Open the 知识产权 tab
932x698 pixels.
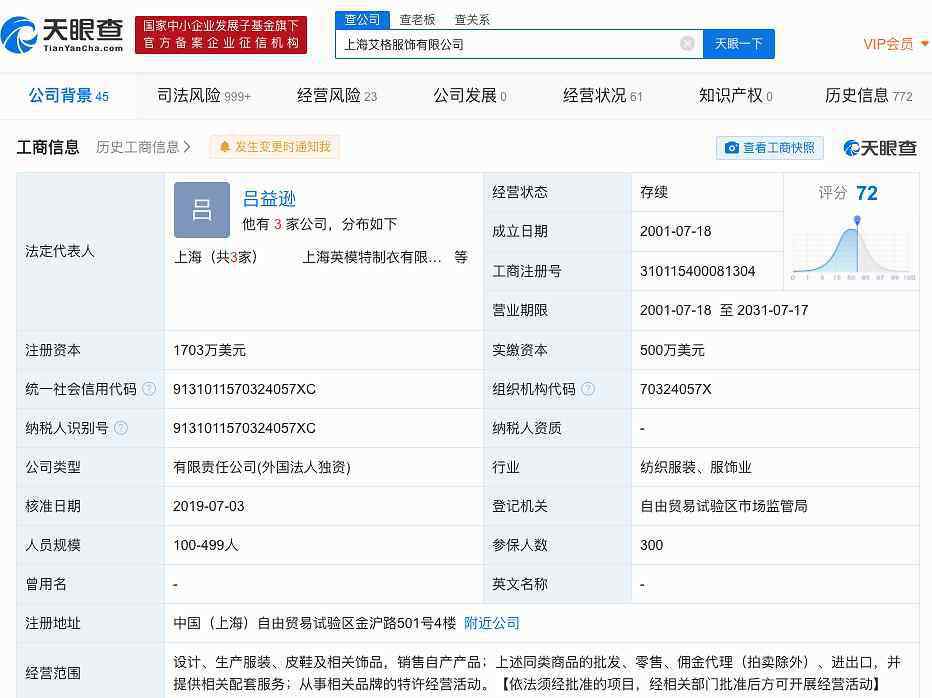[x=735, y=96]
